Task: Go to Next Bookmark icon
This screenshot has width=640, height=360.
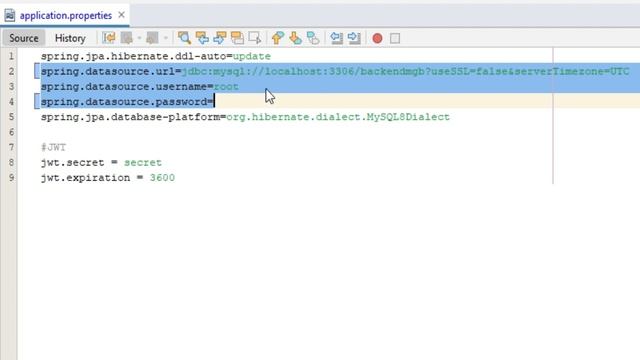Action: [295, 38]
